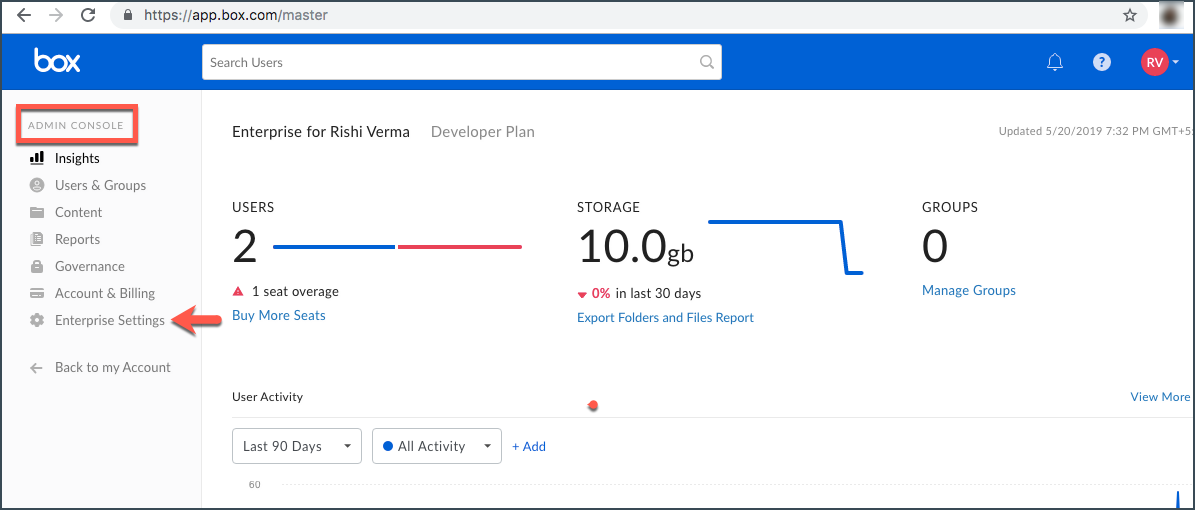The height and width of the screenshot is (510, 1195).
Task: Click the users count line graph
Action: point(397,246)
